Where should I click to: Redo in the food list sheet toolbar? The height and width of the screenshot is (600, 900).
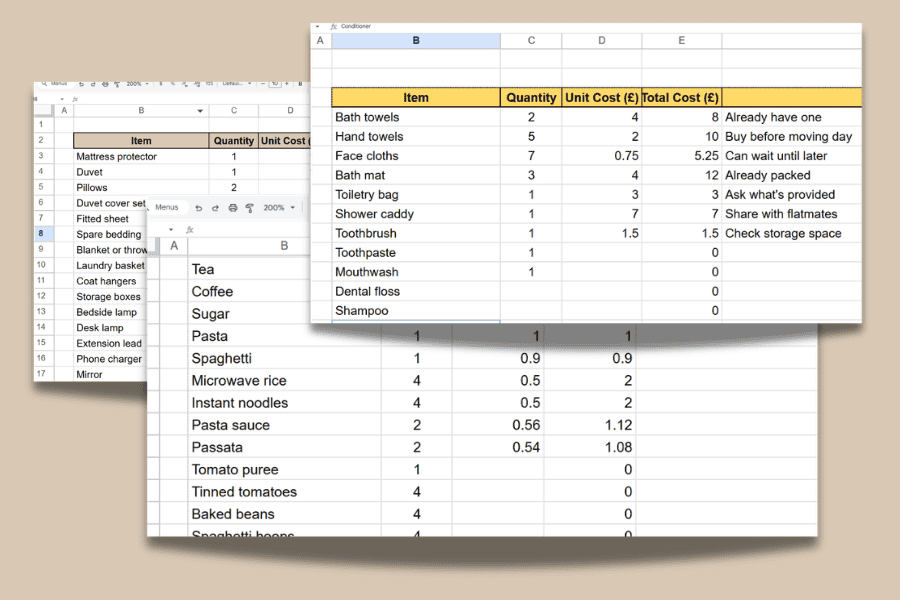coord(215,208)
